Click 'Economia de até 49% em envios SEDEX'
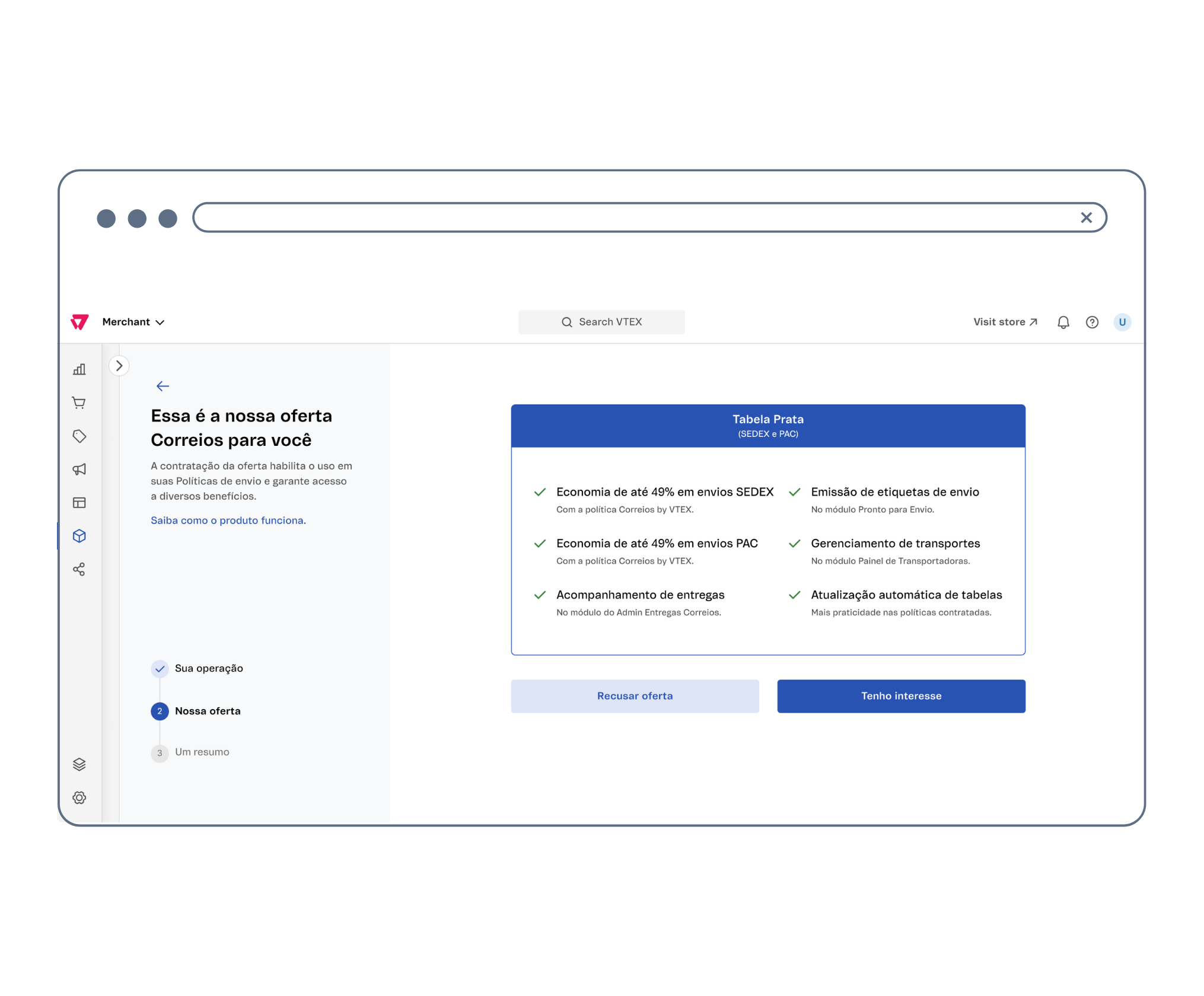Viewport: 1204px width, 996px height. pos(665,492)
